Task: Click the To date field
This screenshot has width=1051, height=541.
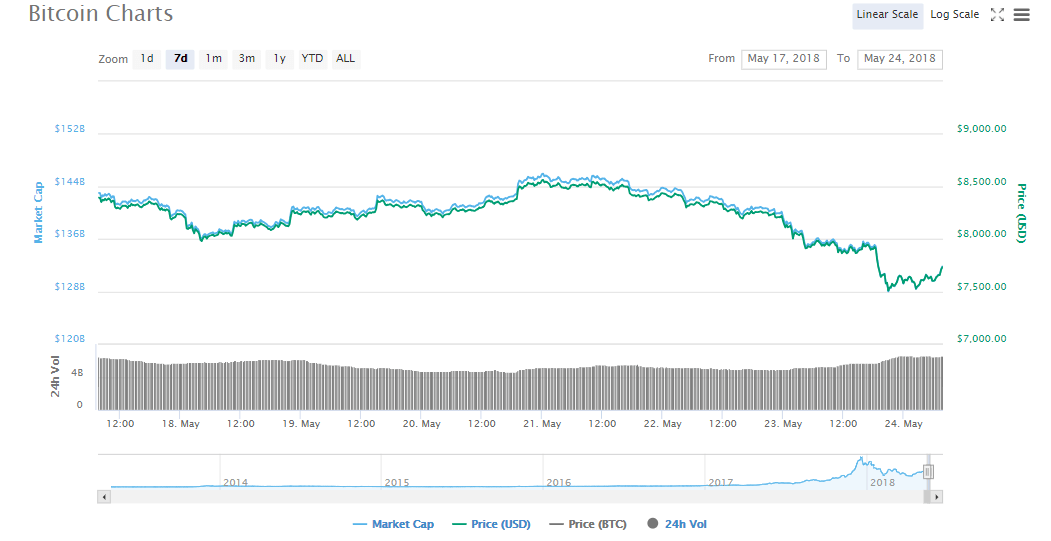Action: (899, 59)
